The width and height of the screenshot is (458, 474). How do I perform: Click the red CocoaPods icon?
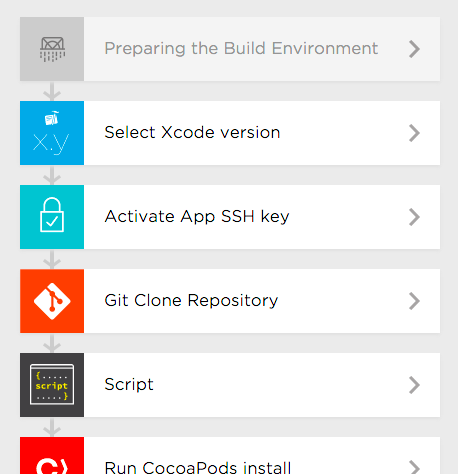pyautogui.click(x=52, y=456)
